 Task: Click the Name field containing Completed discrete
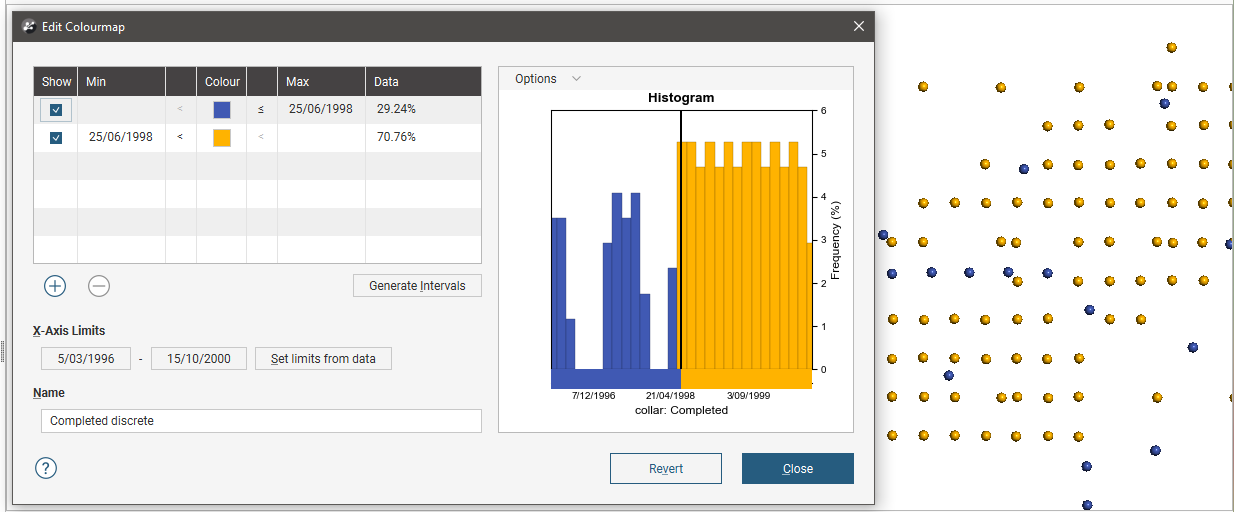point(261,421)
